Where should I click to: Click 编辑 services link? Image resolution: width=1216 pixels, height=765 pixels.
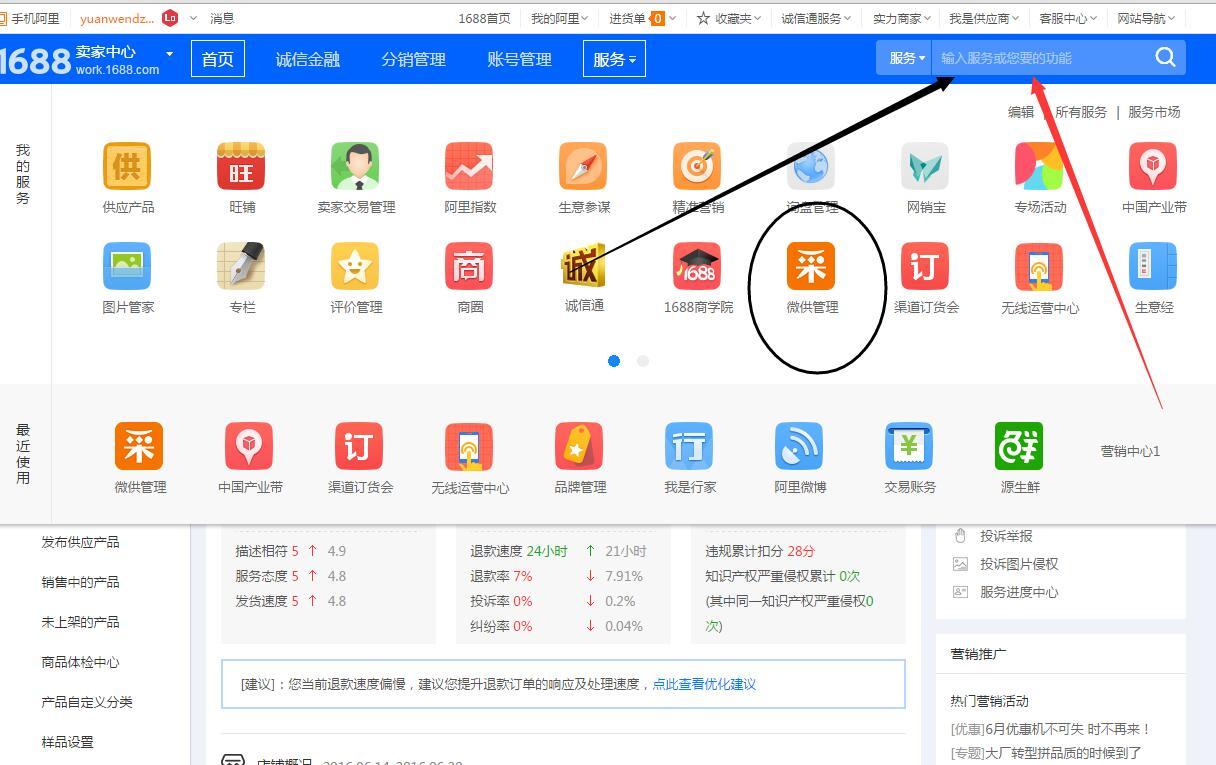click(1021, 112)
